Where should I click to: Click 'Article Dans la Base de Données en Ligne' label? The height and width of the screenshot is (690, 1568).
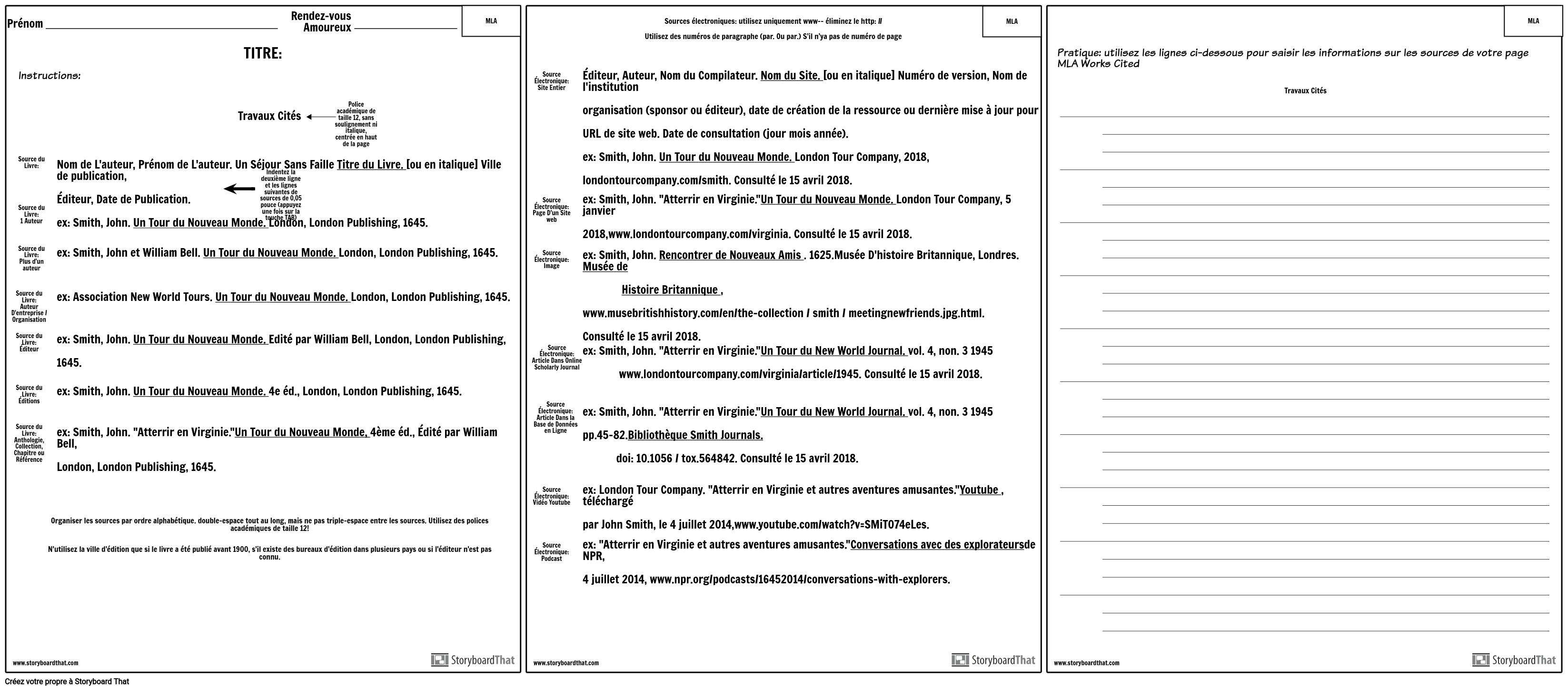[x=556, y=418]
